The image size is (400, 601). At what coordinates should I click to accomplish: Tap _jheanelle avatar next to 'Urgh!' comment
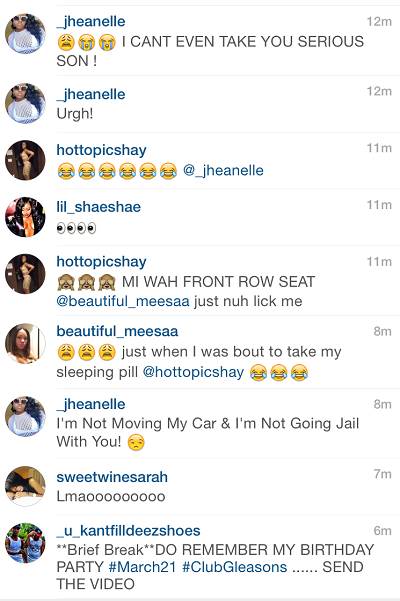pyautogui.click(x=25, y=103)
